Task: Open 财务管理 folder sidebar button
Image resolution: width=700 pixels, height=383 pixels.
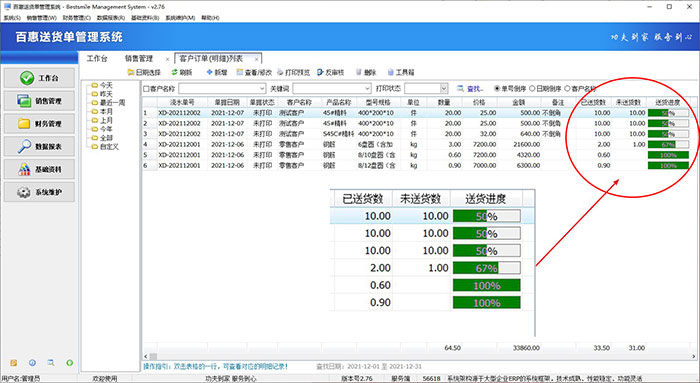Action: click(39, 124)
